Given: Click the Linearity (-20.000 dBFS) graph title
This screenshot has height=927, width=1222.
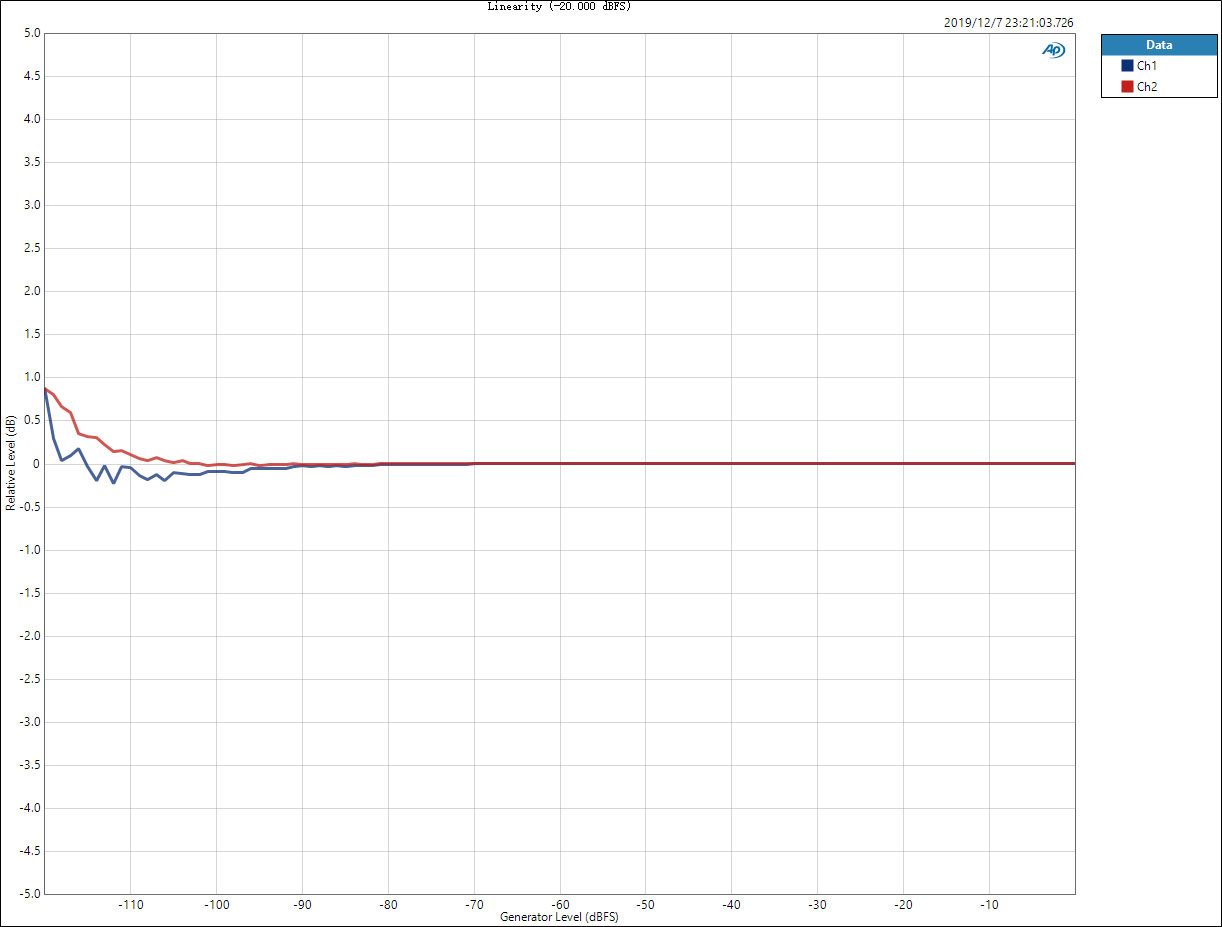Looking at the screenshot, I should tap(559, 6).
